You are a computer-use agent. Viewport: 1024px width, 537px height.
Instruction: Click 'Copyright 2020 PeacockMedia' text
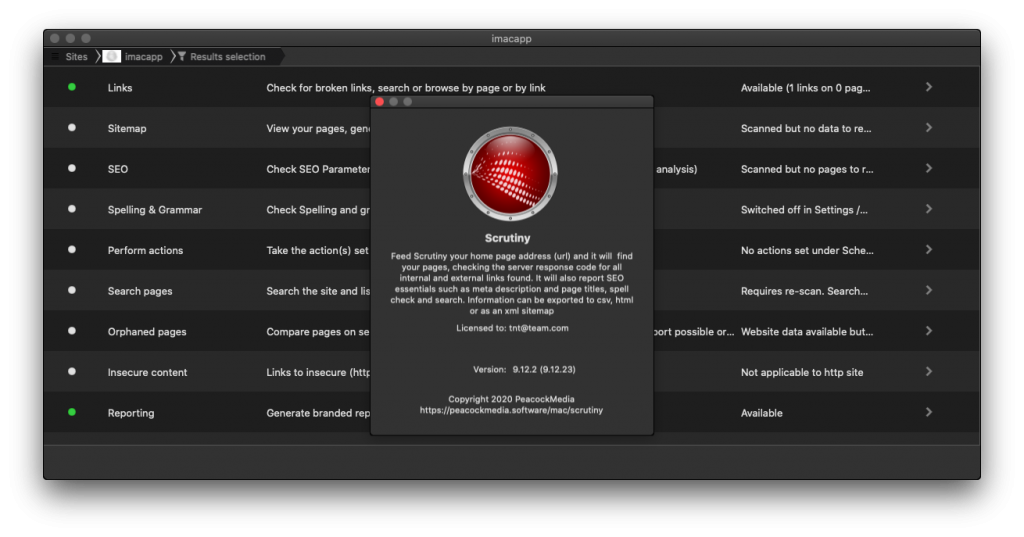(511, 399)
